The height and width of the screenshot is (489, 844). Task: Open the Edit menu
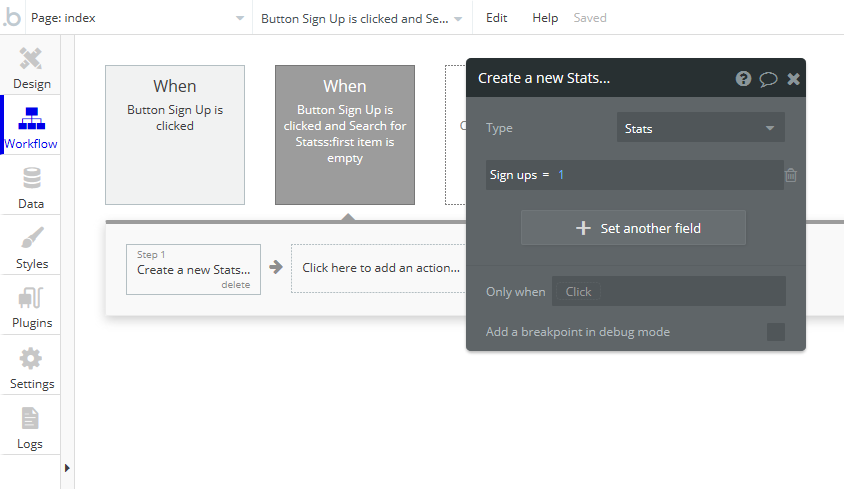coord(496,18)
